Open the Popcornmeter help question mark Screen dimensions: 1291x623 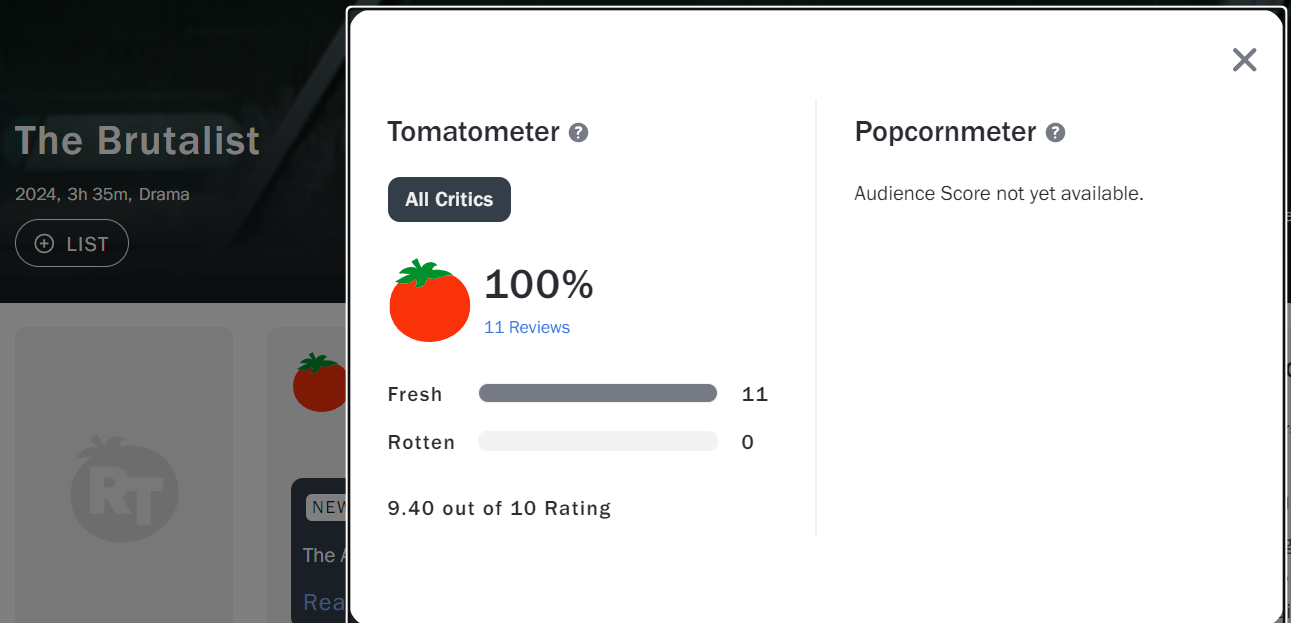tap(1055, 132)
